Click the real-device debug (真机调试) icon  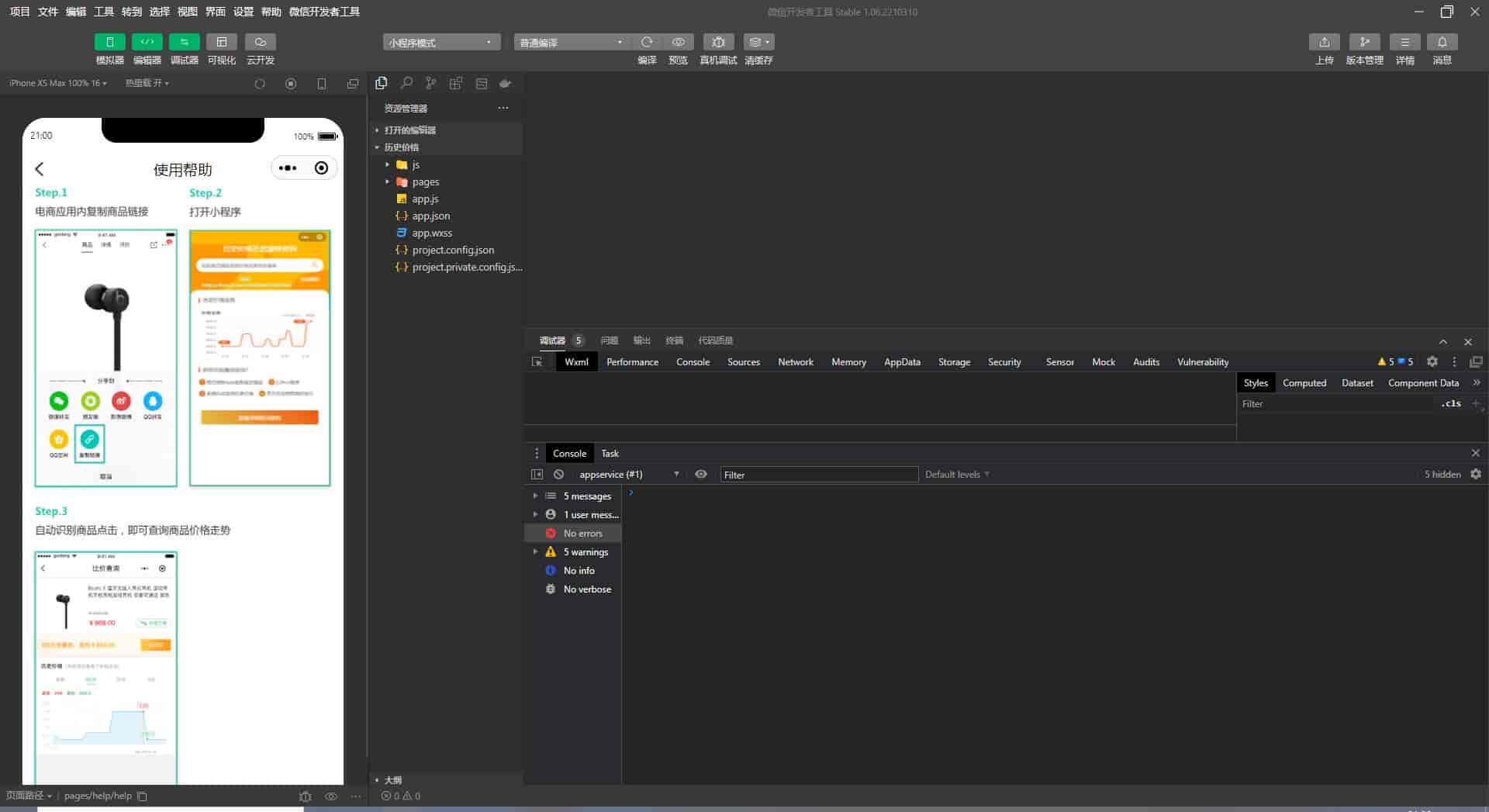coord(718,42)
